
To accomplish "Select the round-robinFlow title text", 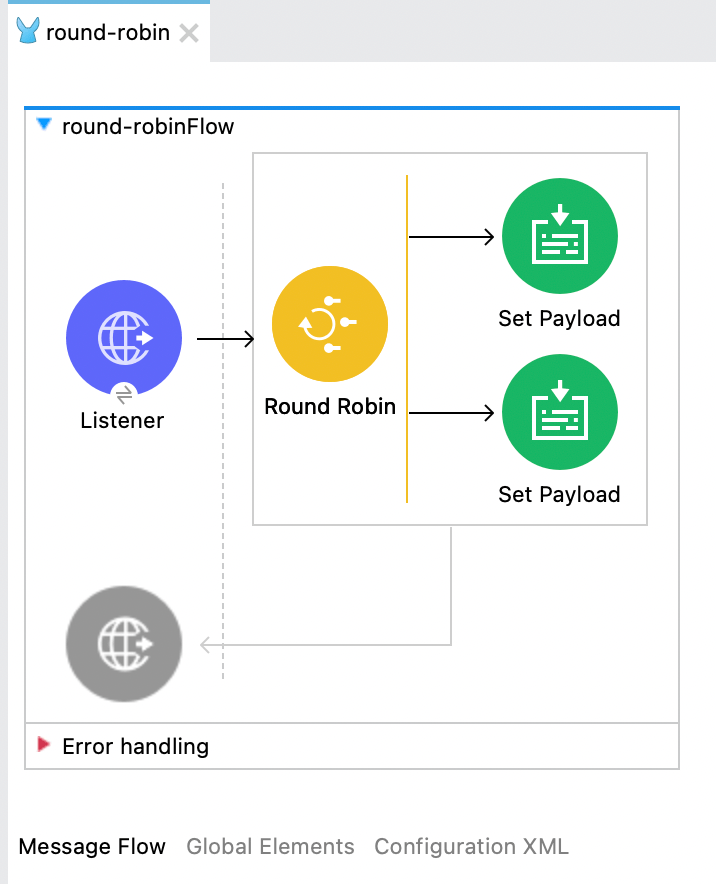I will click(x=148, y=127).
